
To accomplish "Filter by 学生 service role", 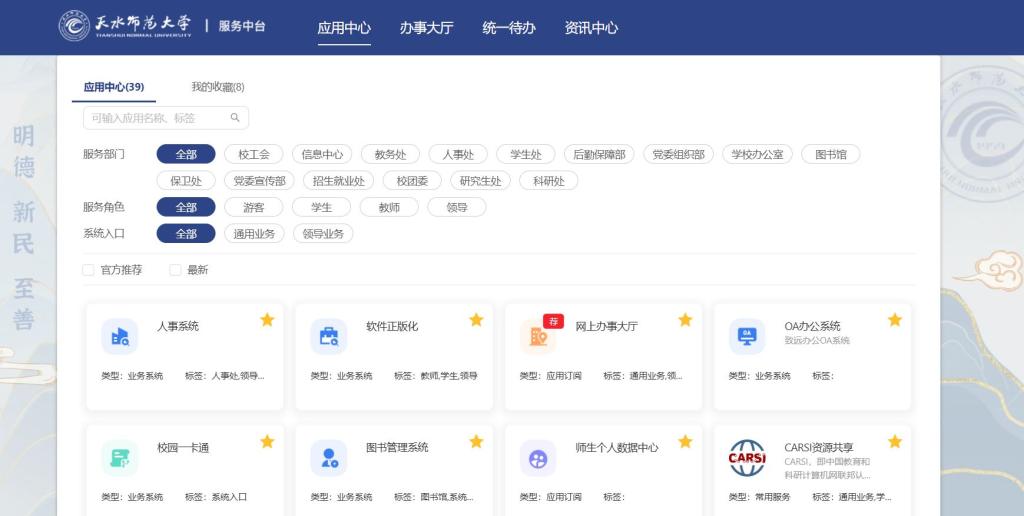I will (321, 207).
